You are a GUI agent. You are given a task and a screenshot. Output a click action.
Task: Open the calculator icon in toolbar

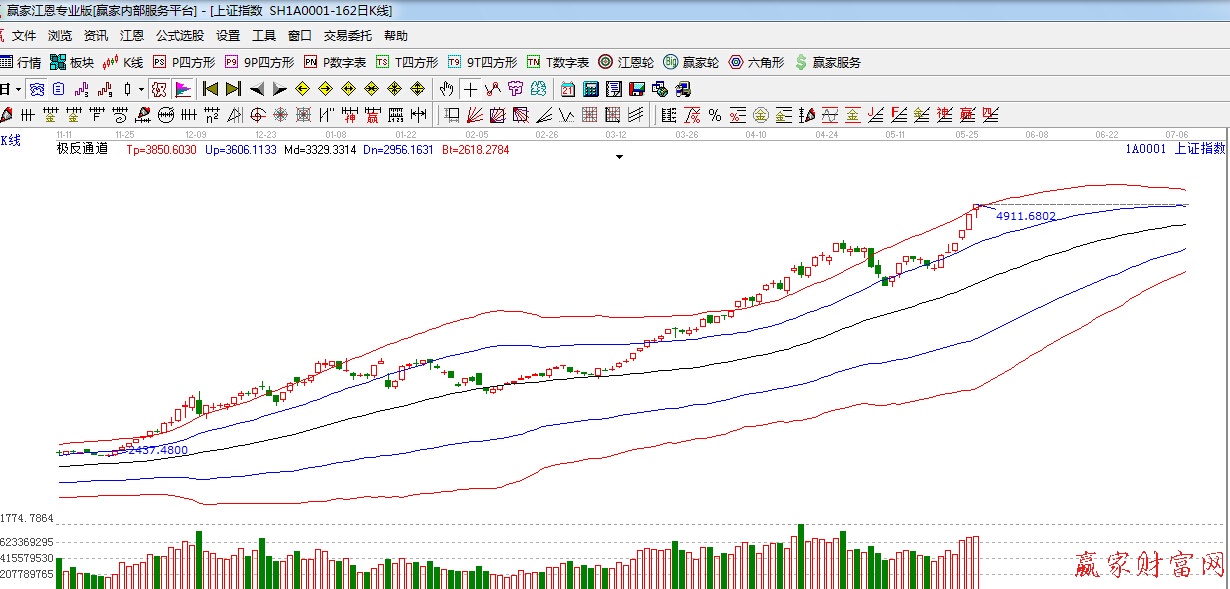(590, 89)
